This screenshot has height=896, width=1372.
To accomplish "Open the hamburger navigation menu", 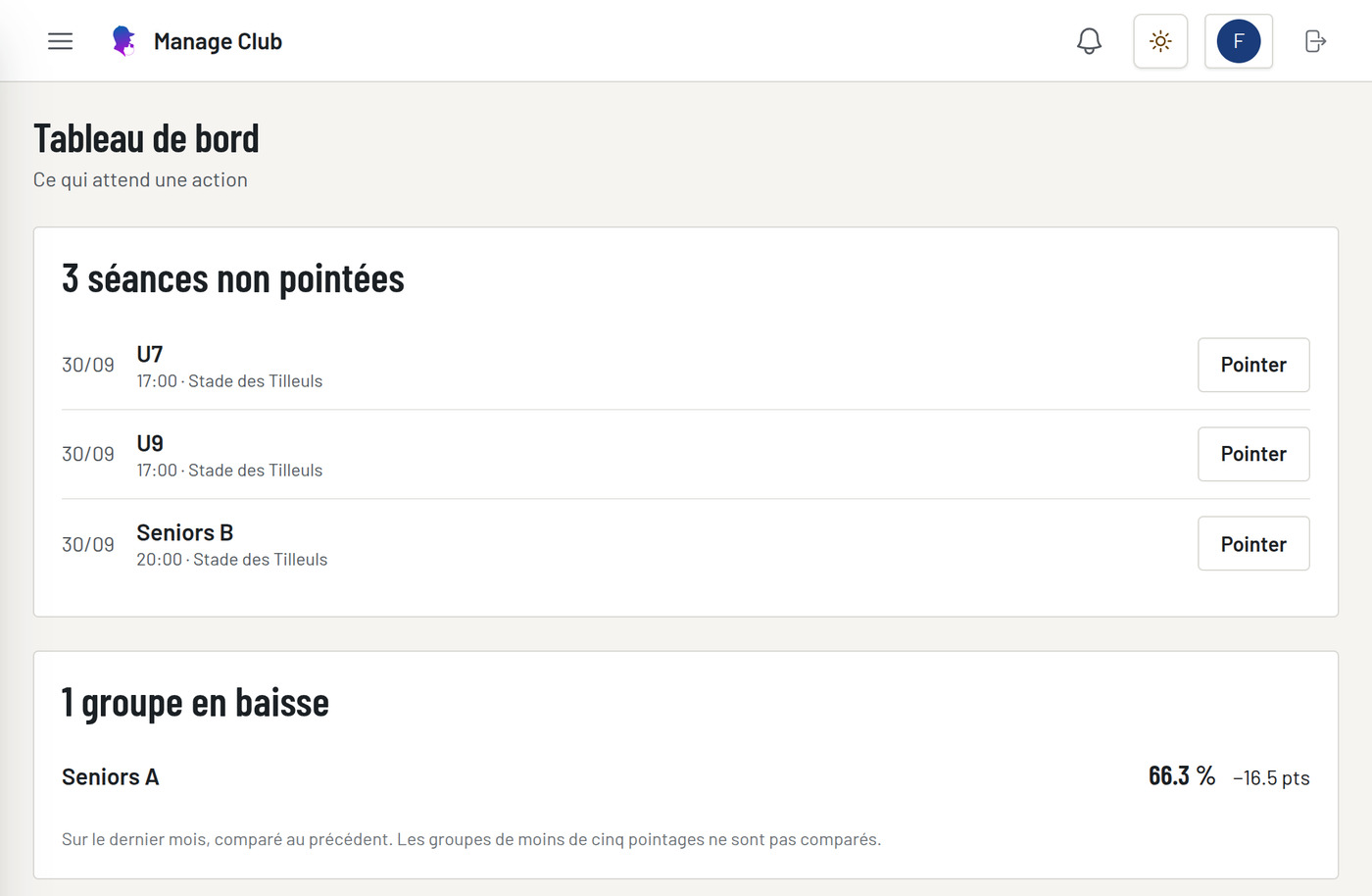I will 61,41.
